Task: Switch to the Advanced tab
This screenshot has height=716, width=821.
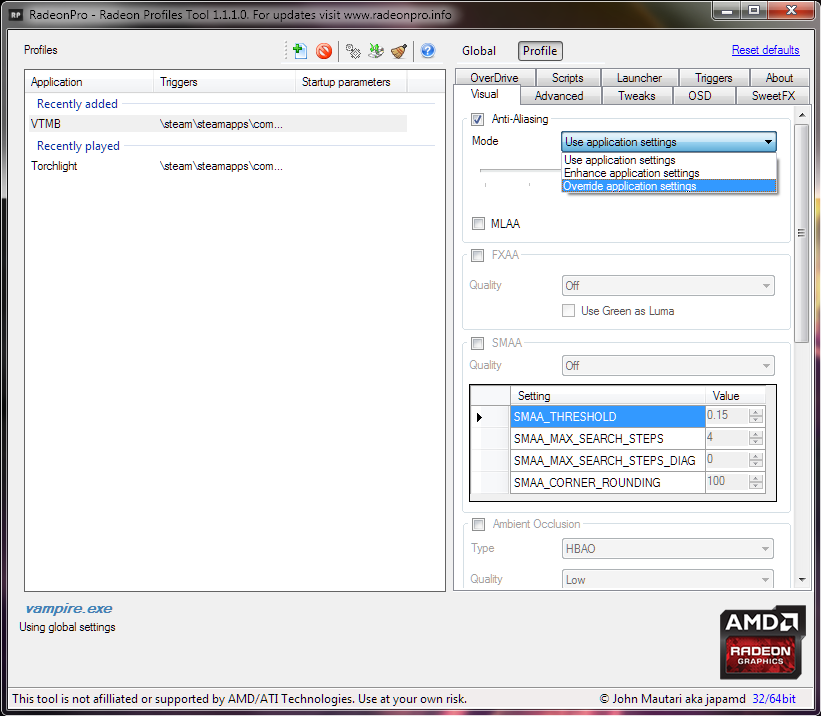Action: pos(559,96)
